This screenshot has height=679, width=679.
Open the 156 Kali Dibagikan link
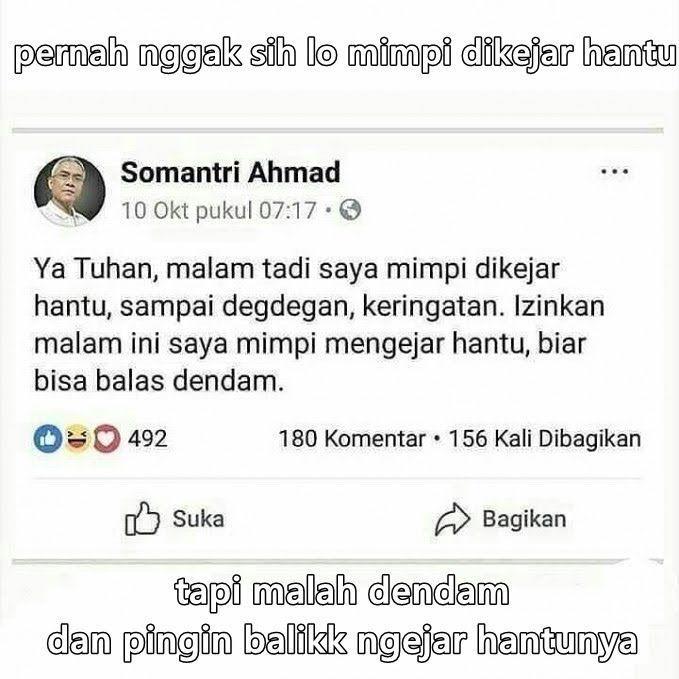click(545, 439)
